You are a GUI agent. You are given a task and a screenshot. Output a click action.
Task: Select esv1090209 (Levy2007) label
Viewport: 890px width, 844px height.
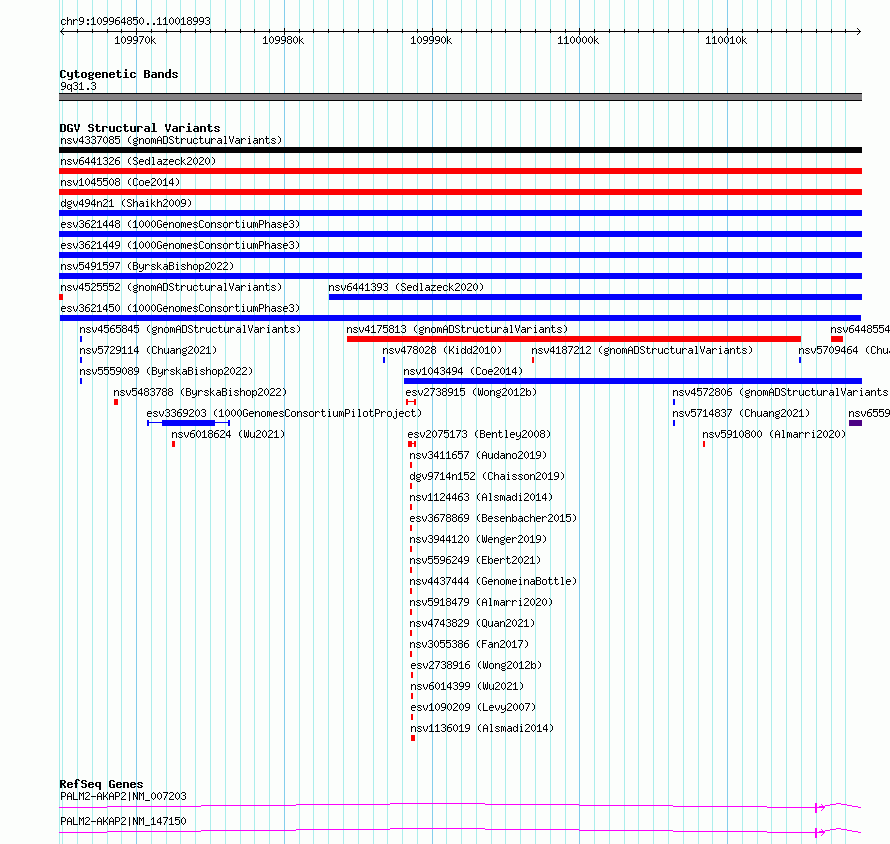tap(473, 707)
